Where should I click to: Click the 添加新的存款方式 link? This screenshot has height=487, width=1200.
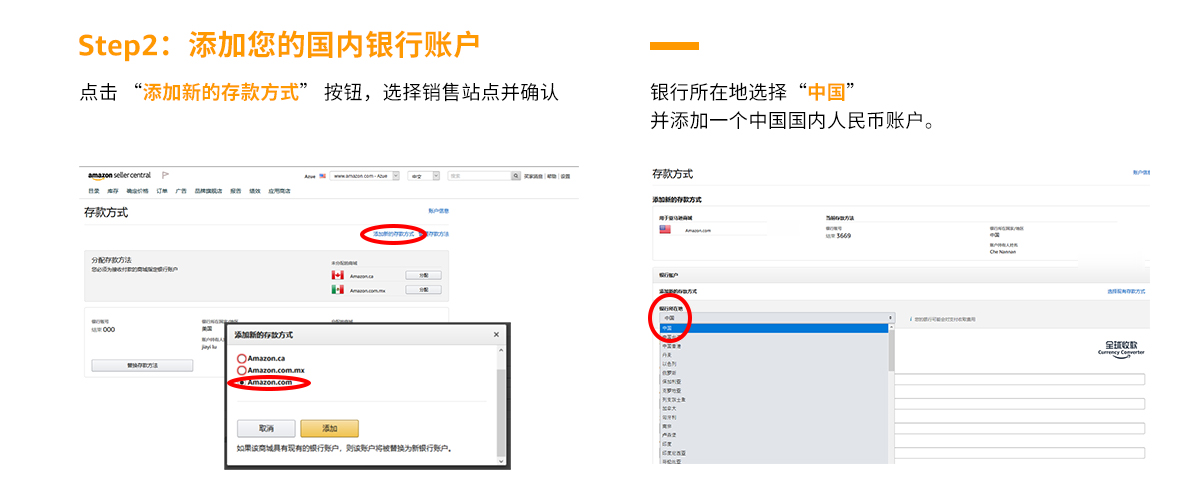(x=394, y=233)
